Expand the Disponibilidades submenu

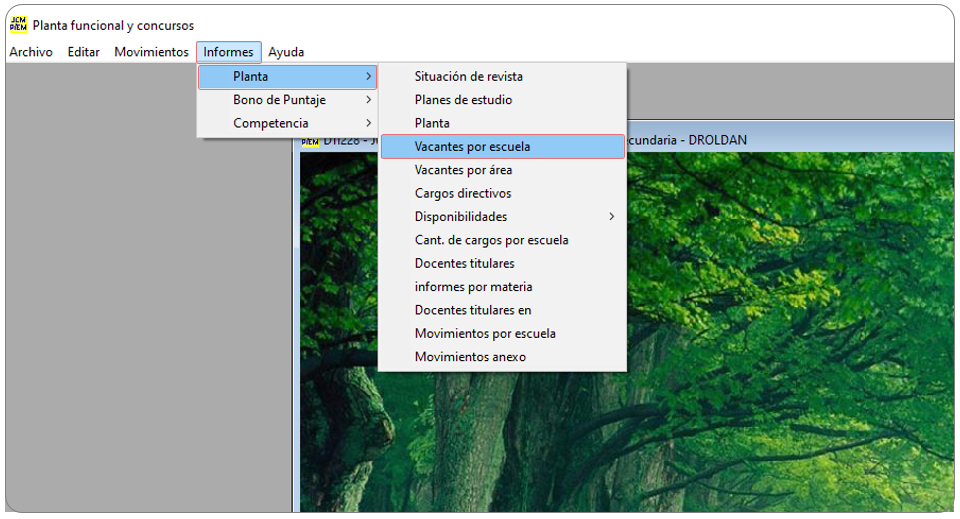coord(503,217)
